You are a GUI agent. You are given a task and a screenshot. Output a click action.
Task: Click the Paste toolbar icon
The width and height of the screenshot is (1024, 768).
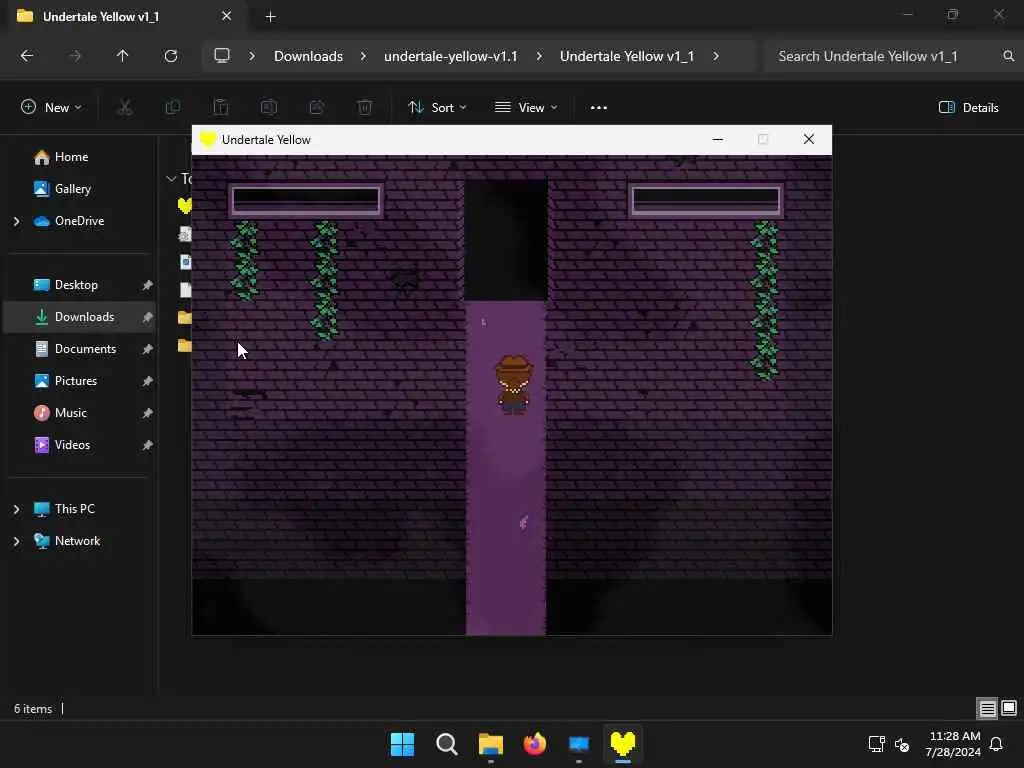point(221,107)
